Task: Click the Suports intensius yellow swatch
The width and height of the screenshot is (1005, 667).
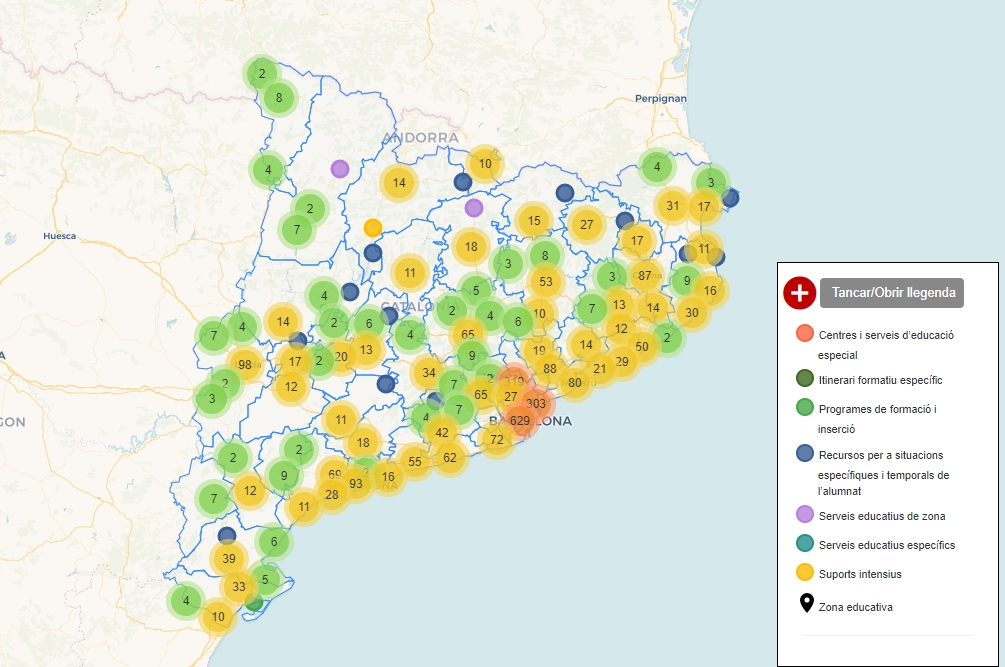Action: point(805,573)
